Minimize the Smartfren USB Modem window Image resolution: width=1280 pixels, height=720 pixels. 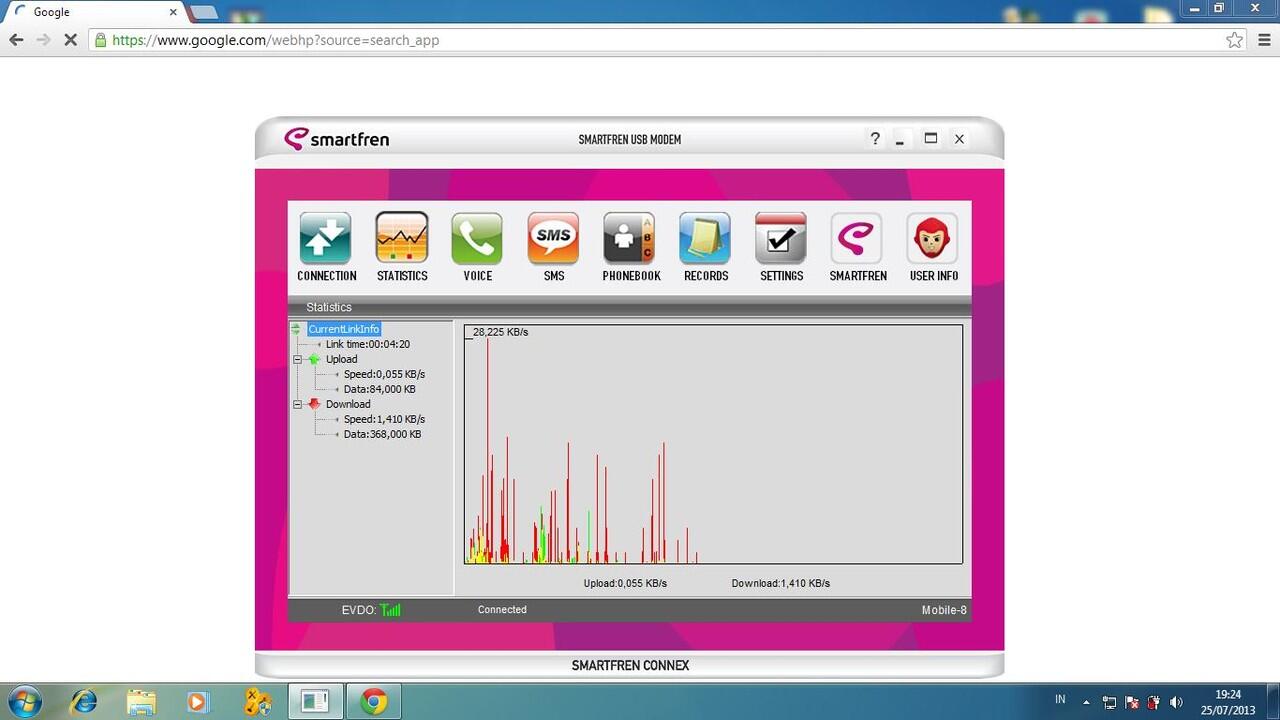(900, 140)
